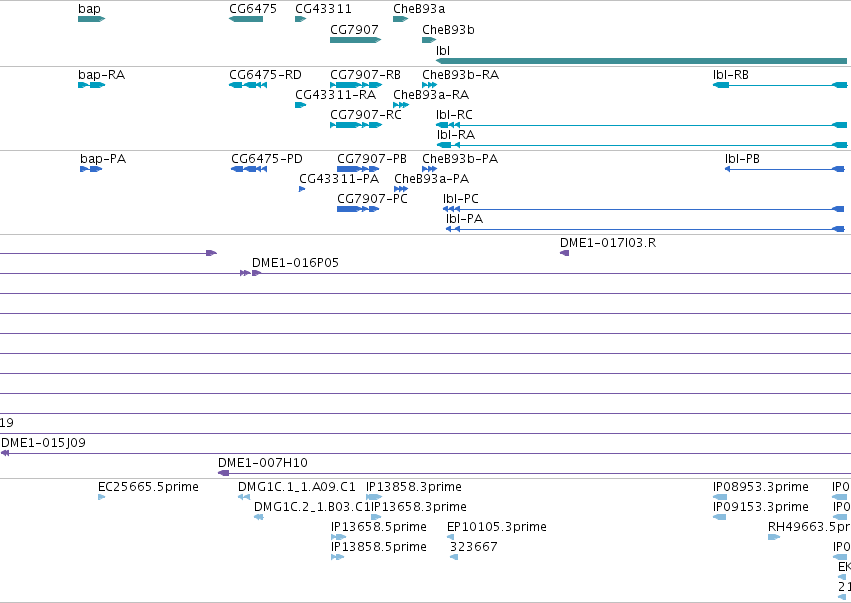Image resolution: width=851 pixels, height=603 pixels.
Task: Select the IP13658.3prime EST glyph
Action: 376,517
